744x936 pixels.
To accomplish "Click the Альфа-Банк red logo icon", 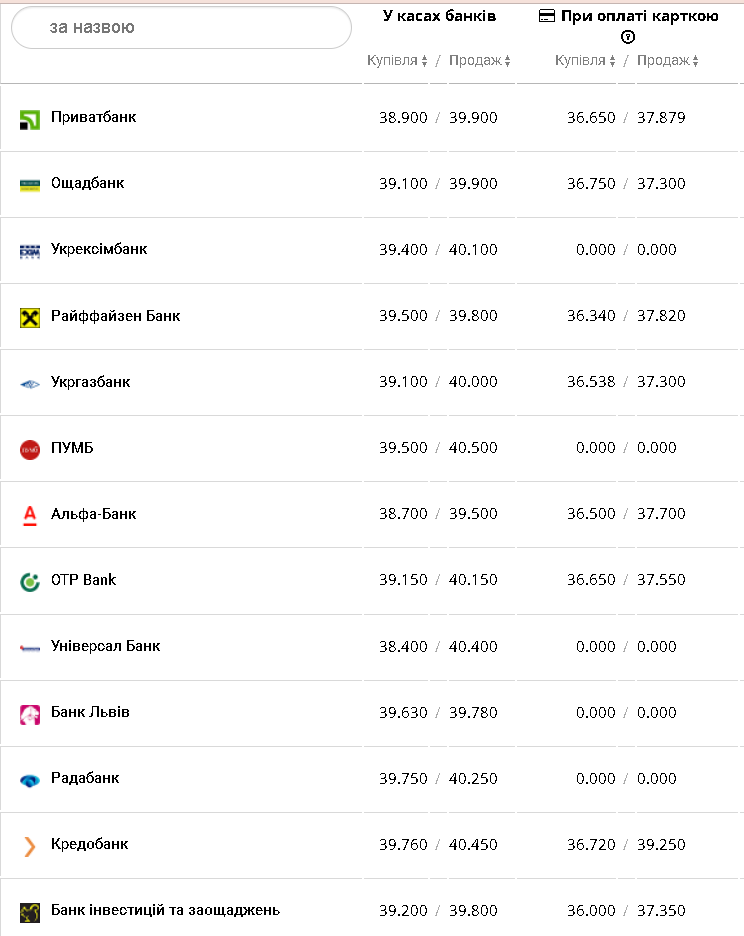I will 30,516.
